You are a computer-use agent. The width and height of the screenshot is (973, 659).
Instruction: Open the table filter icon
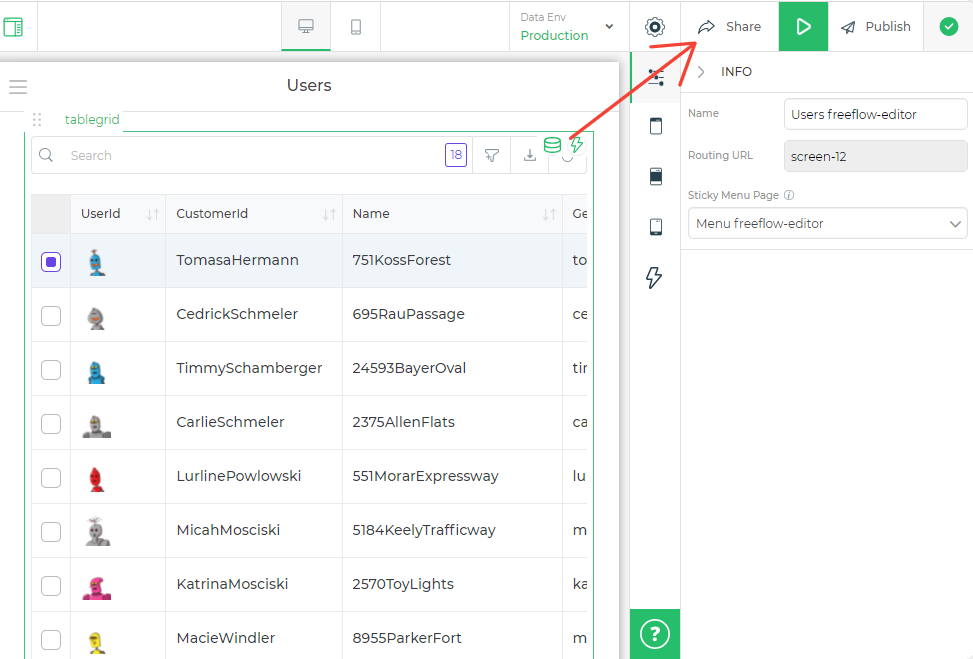pos(492,155)
